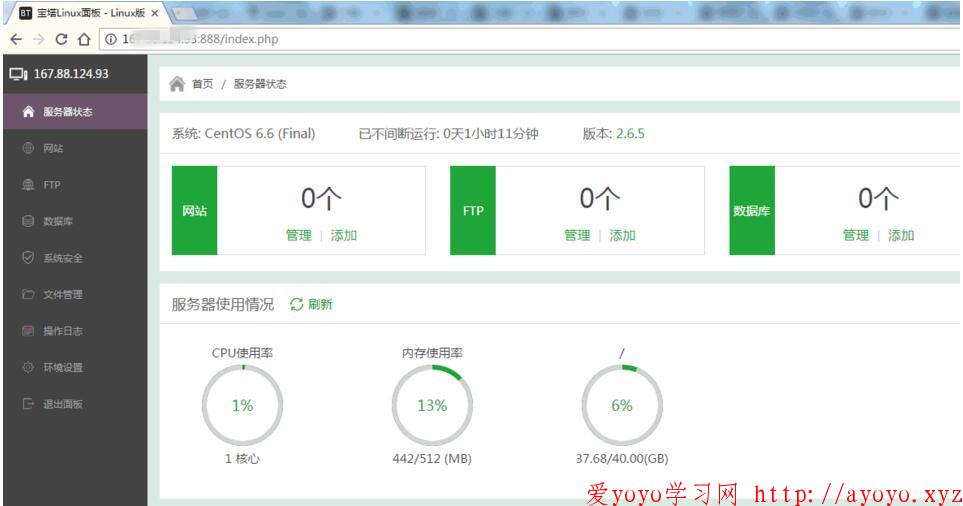Image resolution: width=963 pixels, height=506 pixels.
Task: Click the database cylinder sidebar icon
Action: coord(28,221)
